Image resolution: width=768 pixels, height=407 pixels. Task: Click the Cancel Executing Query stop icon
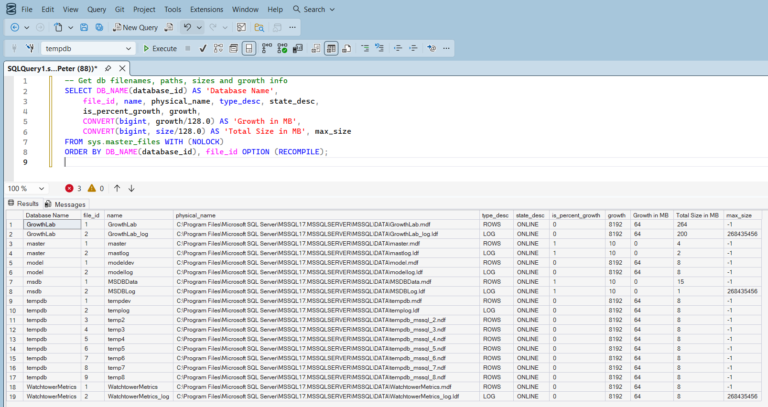[188, 48]
